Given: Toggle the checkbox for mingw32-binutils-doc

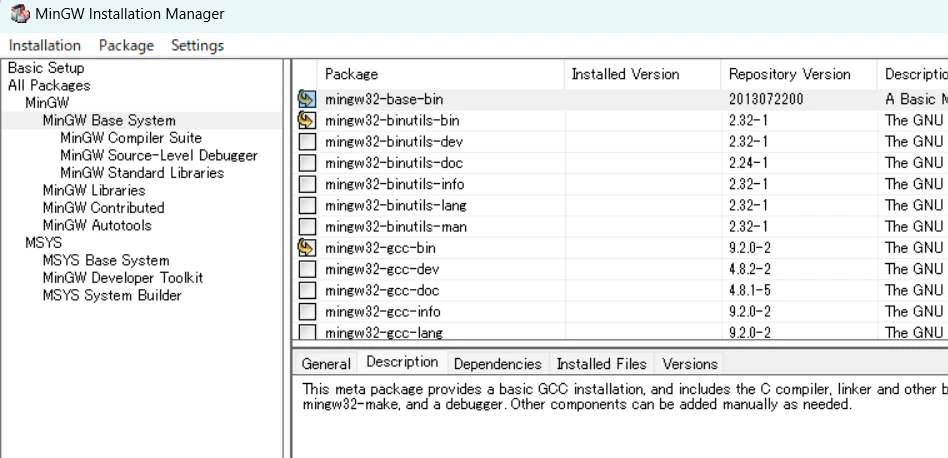Looking at the screenshot, I should tap(307, 163).
